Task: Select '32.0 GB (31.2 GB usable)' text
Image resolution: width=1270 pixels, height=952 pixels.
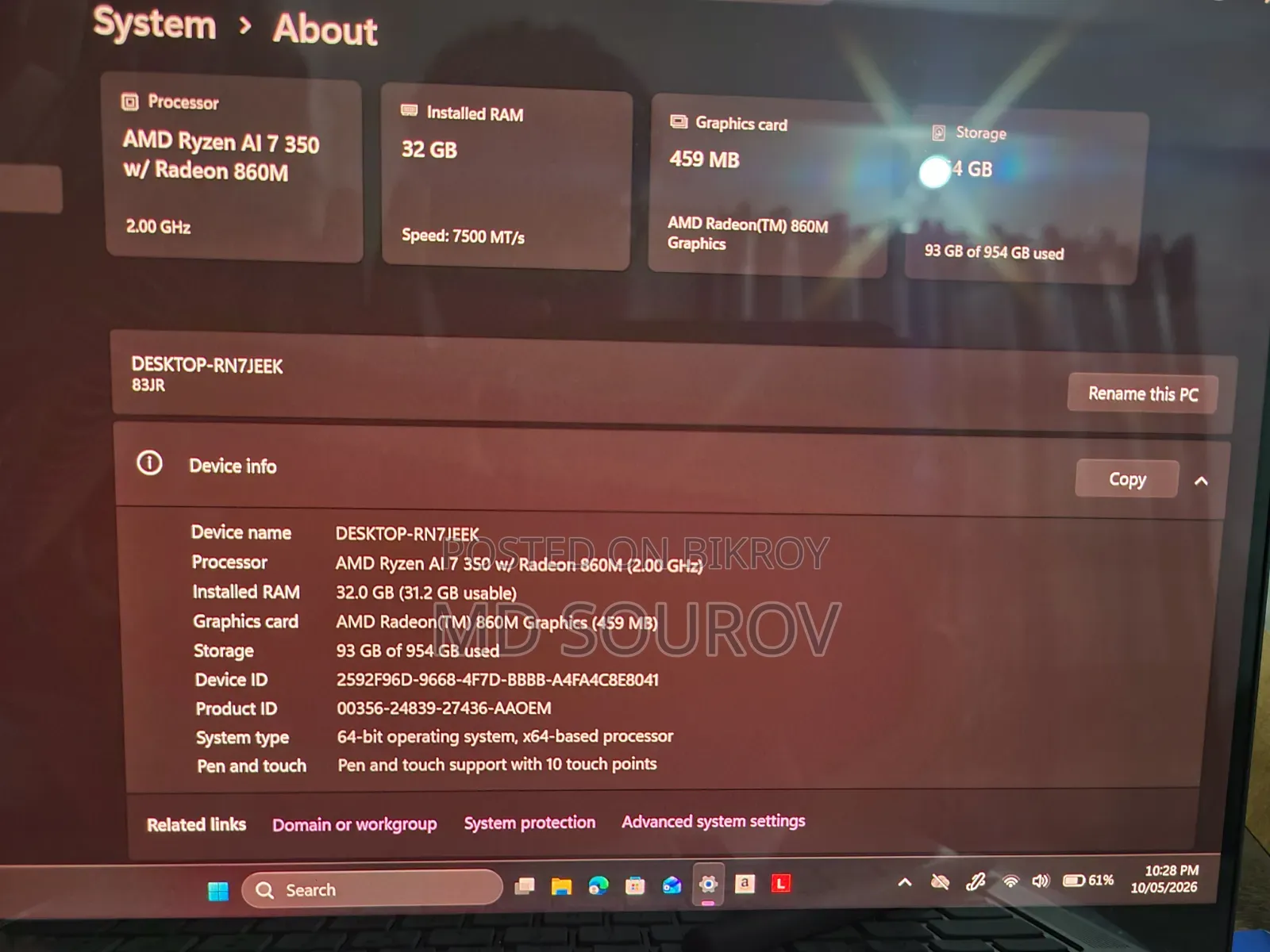Action: (426, 593)
